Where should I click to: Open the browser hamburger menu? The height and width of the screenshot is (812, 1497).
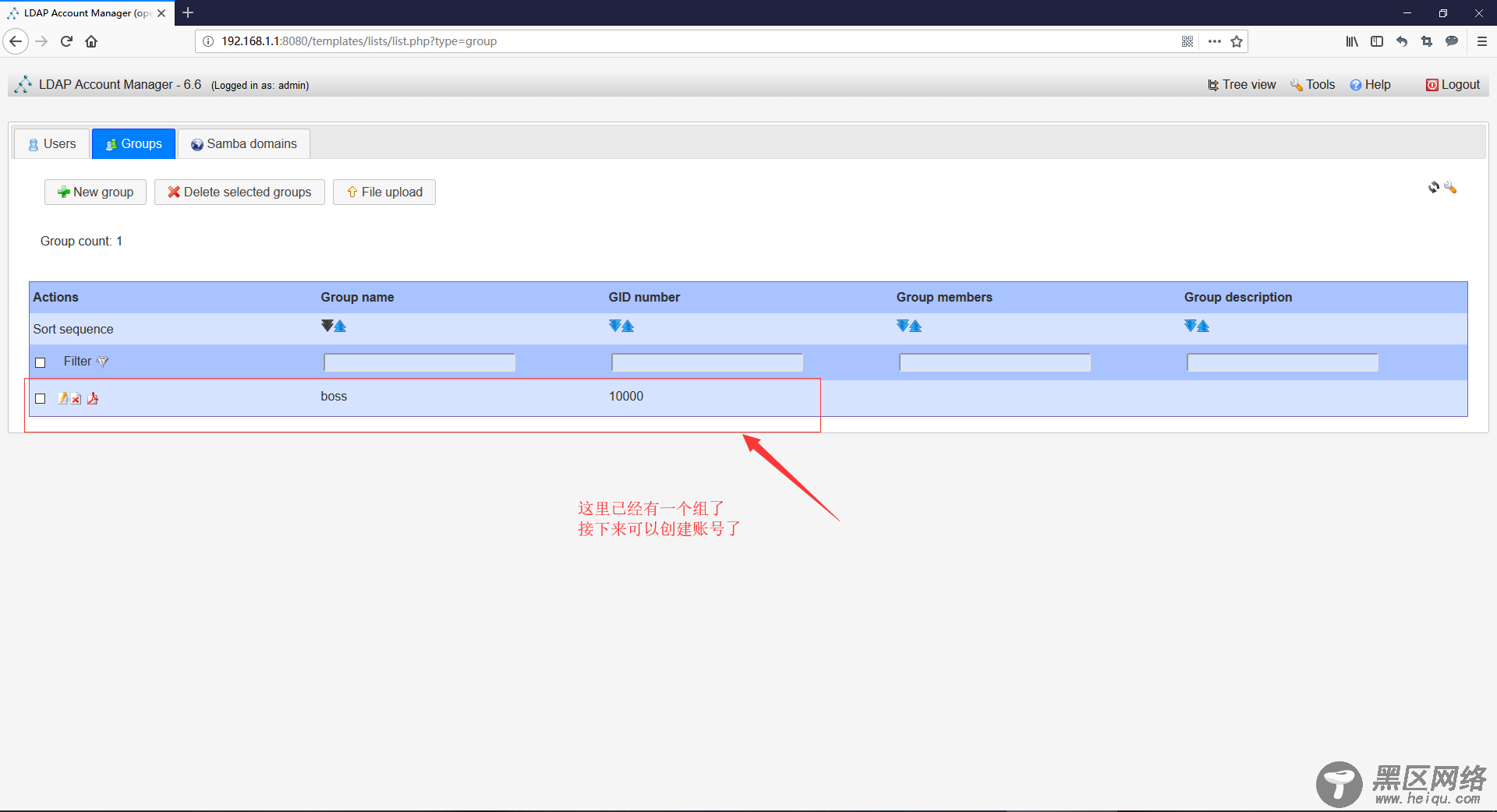[1482, 41]
